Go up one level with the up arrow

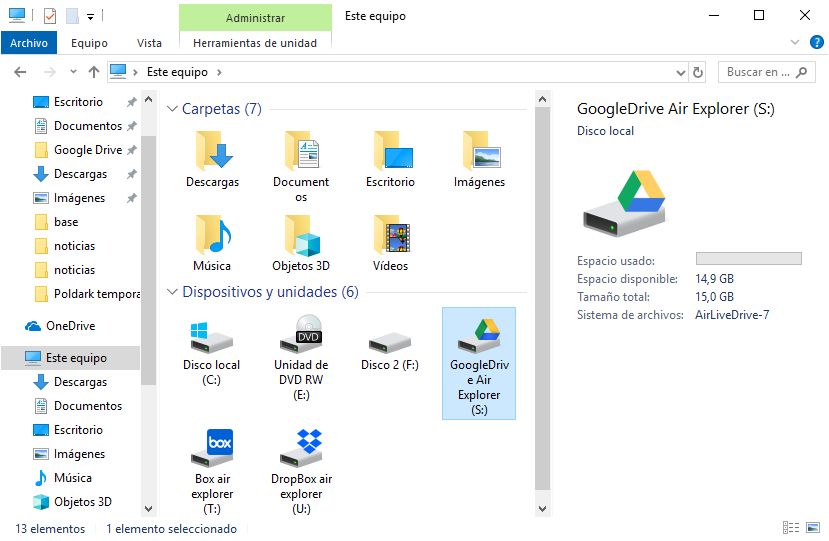pos(94,72)
